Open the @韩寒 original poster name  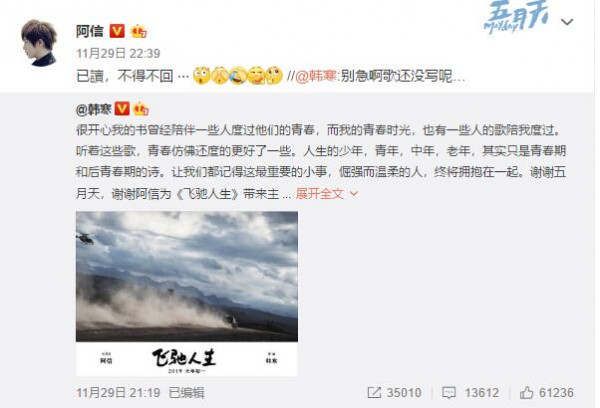coord(94,109)
